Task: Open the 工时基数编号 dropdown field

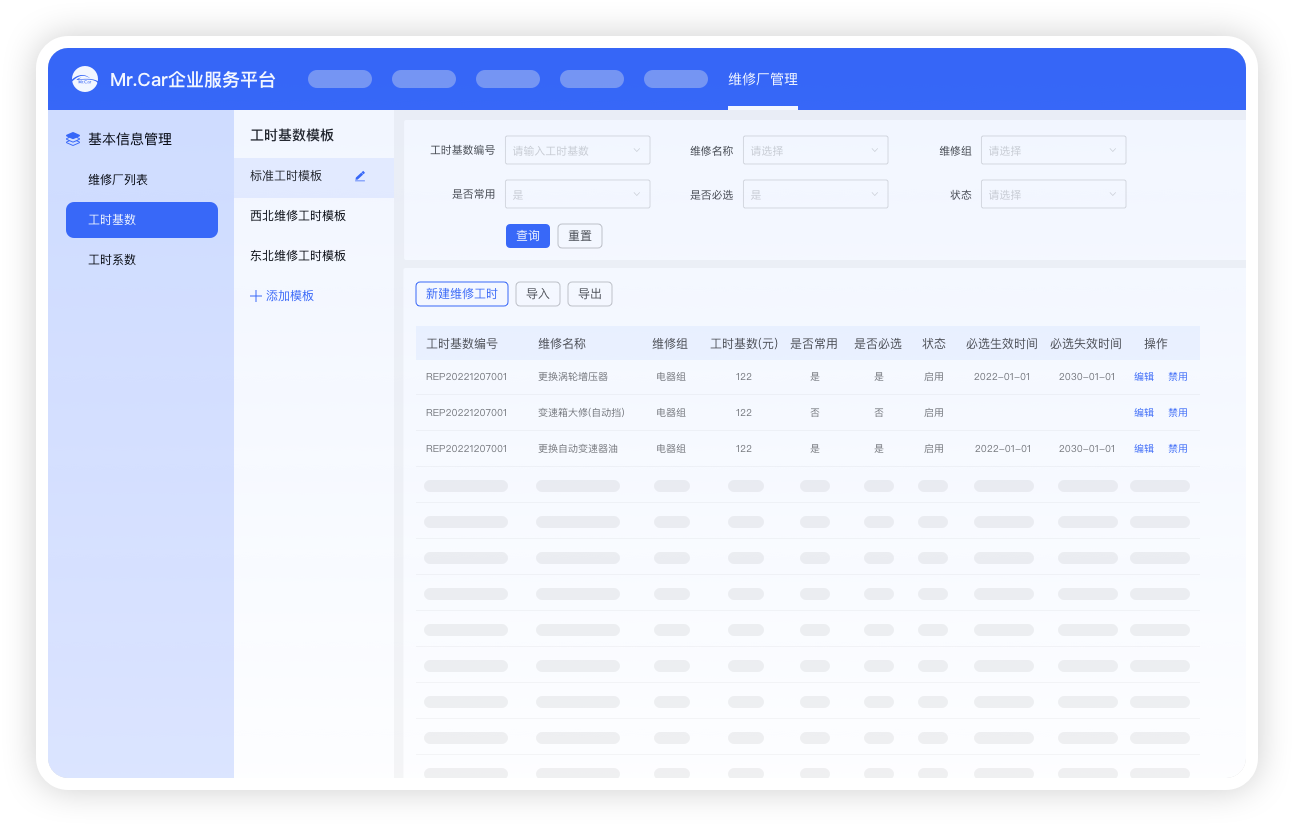Action: click(x=578, y=150)
